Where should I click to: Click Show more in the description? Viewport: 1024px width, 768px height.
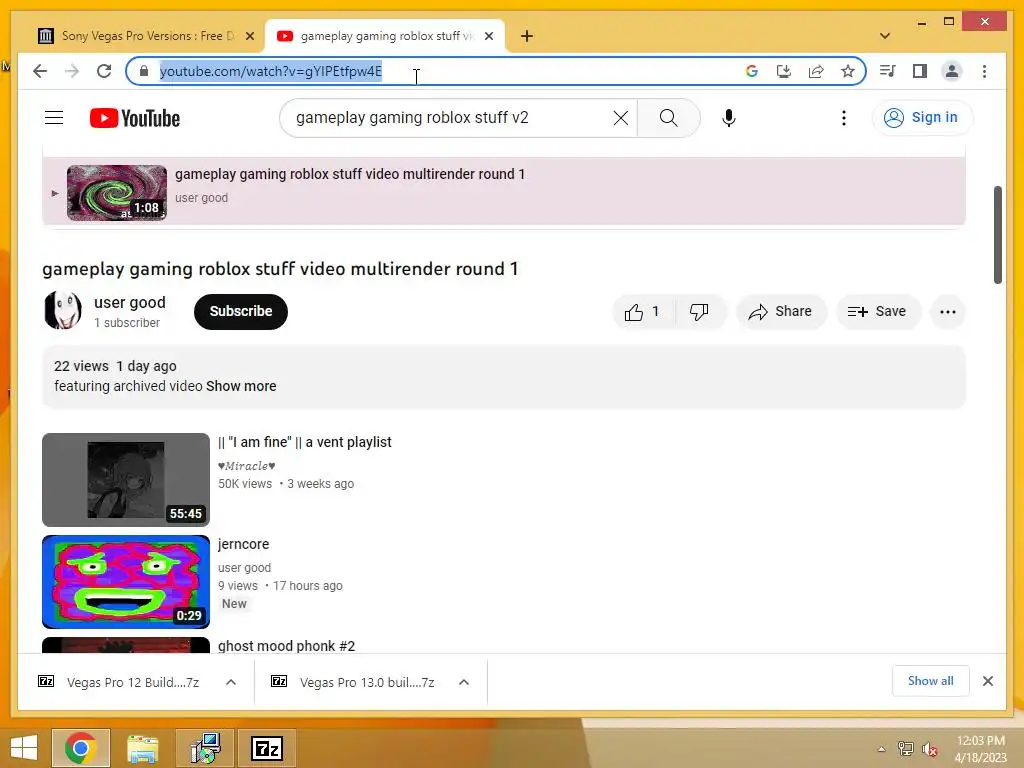point(241,386)
